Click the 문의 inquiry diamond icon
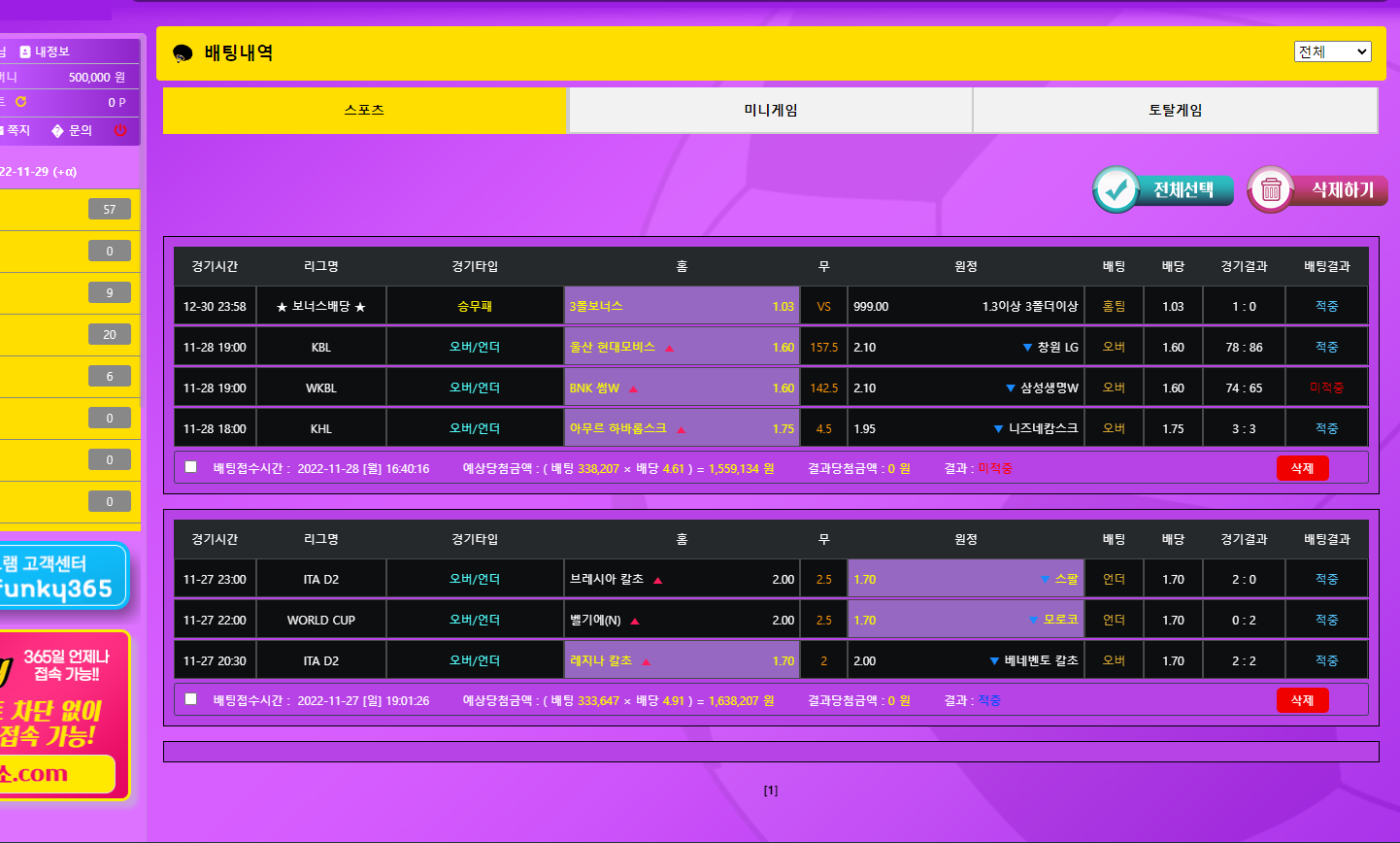 pos(57,130)
